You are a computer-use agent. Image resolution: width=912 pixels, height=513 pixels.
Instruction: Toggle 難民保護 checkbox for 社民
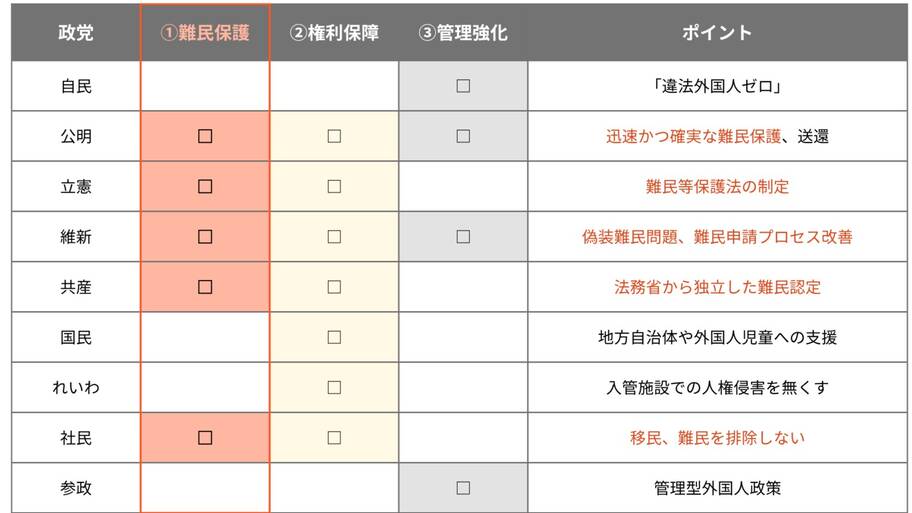coord(205,437)
